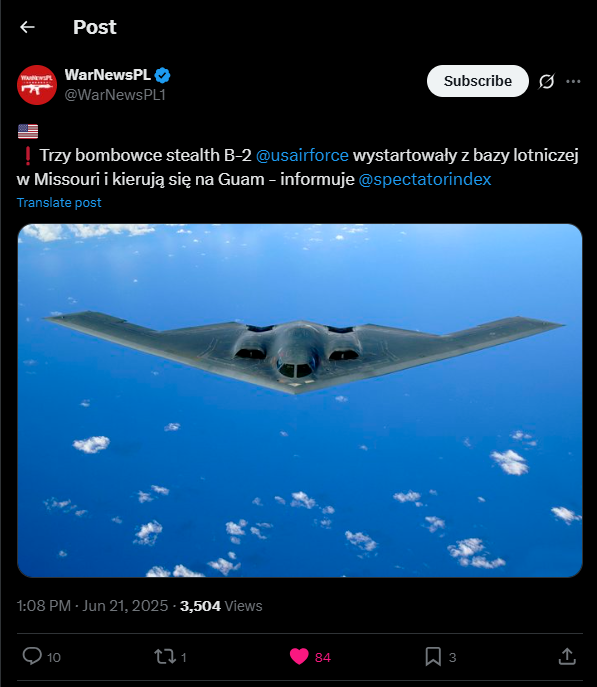
Task: Reply using the comment bubble icon
Action: click(32, 656)
